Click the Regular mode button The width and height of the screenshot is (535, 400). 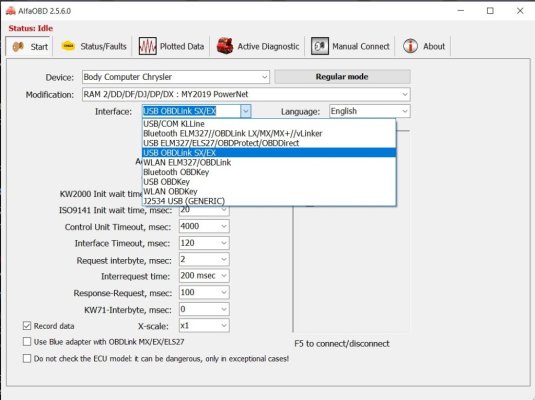click(x=342, y=76)
